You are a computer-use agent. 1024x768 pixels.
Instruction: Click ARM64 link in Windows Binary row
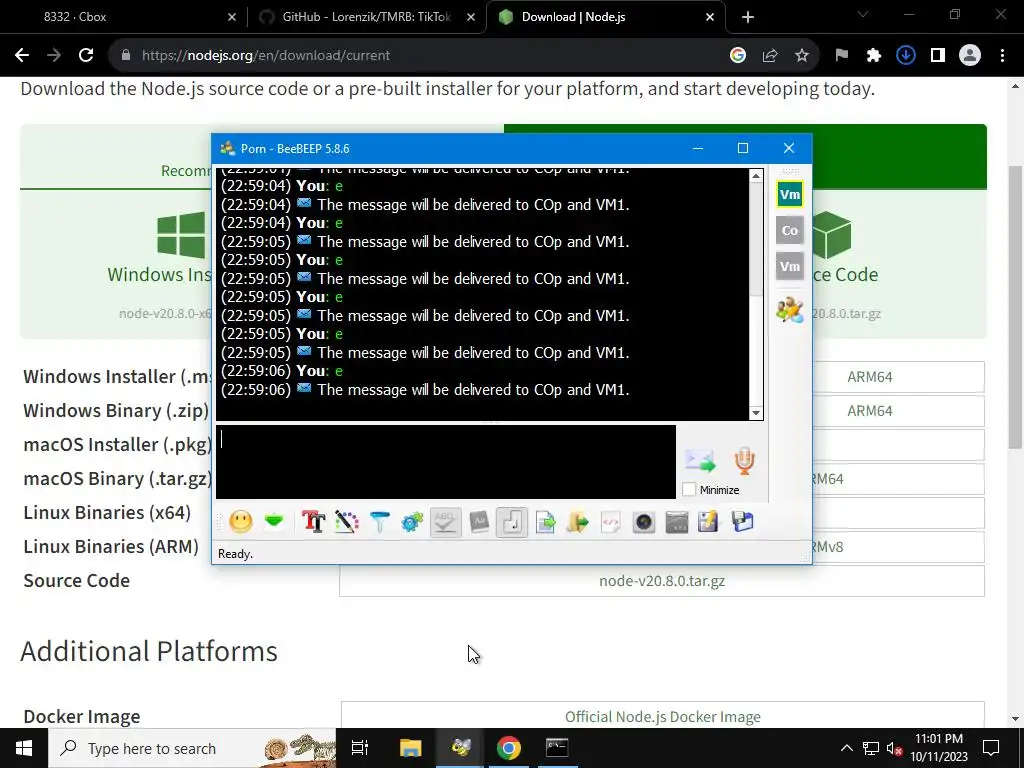coord(869,411)
